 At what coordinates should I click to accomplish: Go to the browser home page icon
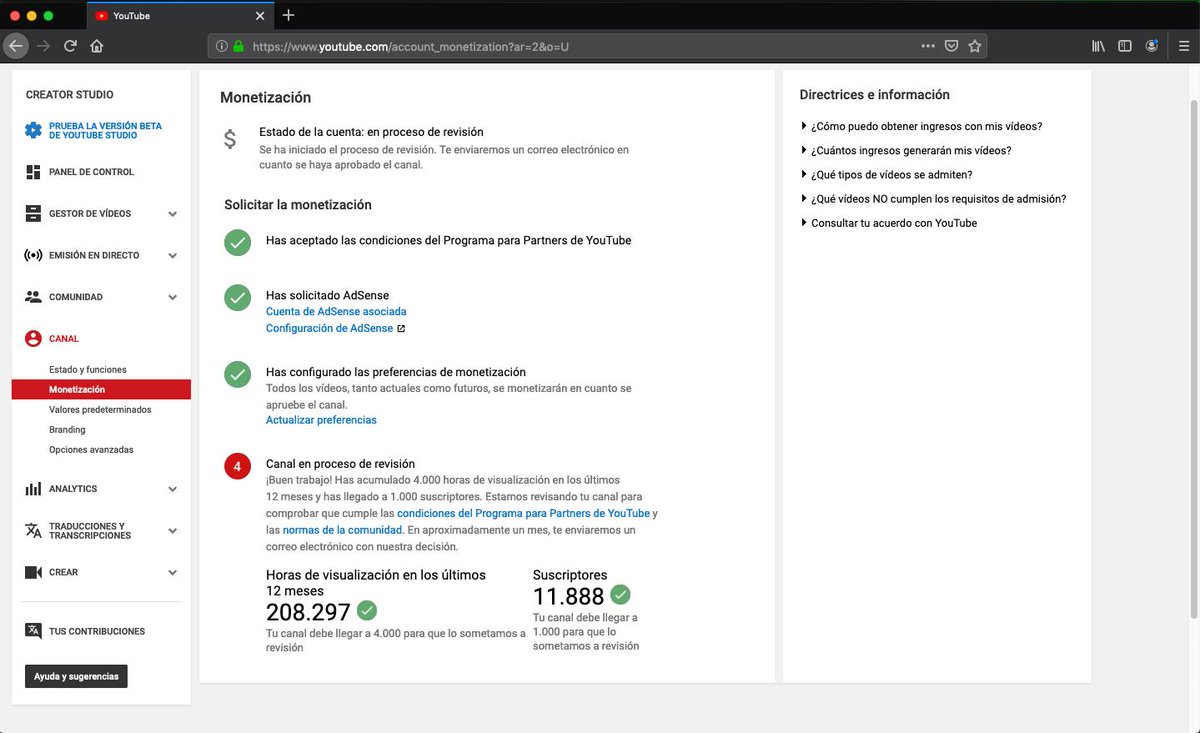point(97,45)
